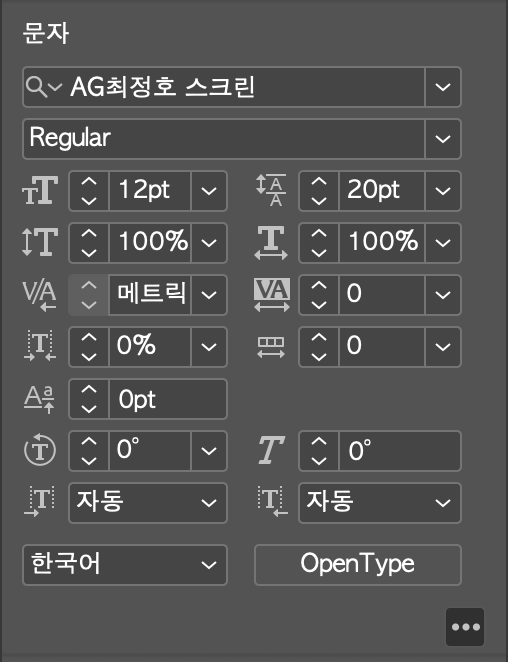Click the grid alignment spacing icon
Screen dimensions: 508x662
[271, 347]
